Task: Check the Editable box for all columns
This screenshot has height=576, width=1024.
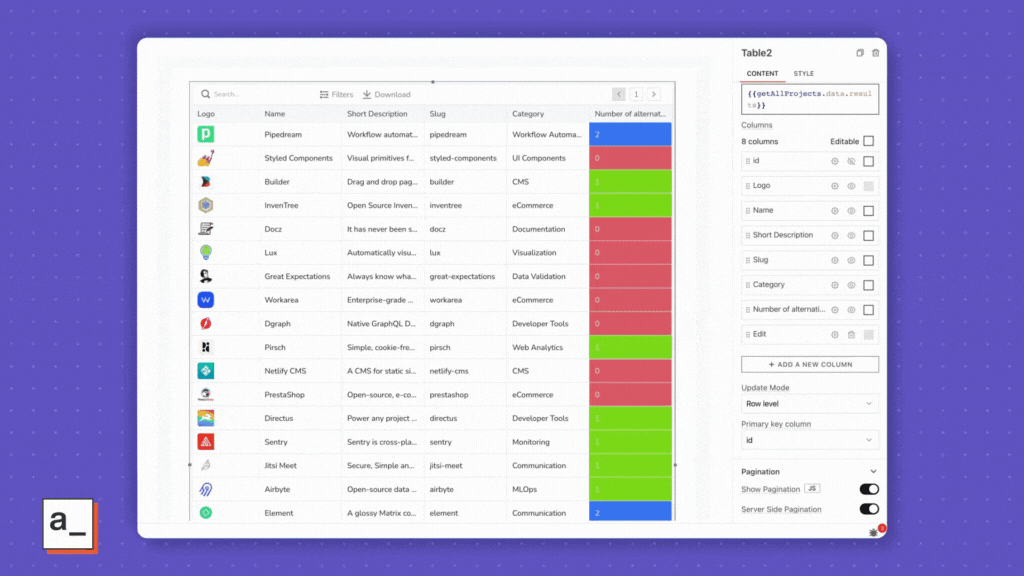Action: click(868, 141)
